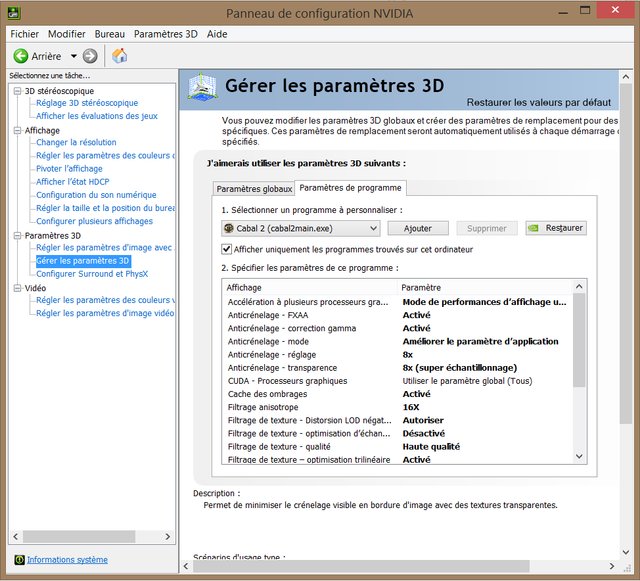Image resolution: width=640 pixels, height=581 pixels.
Task: Click the NVIDIA icon beside Informations système
Action: (19, 559)
